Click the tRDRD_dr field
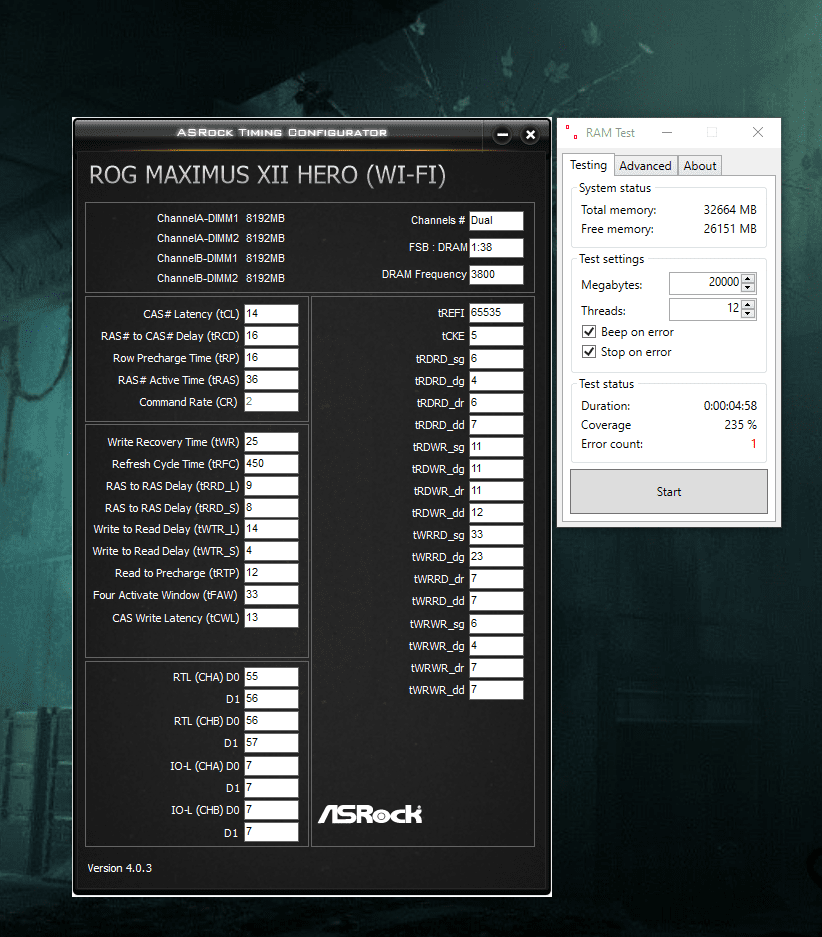 click(496, 403)
